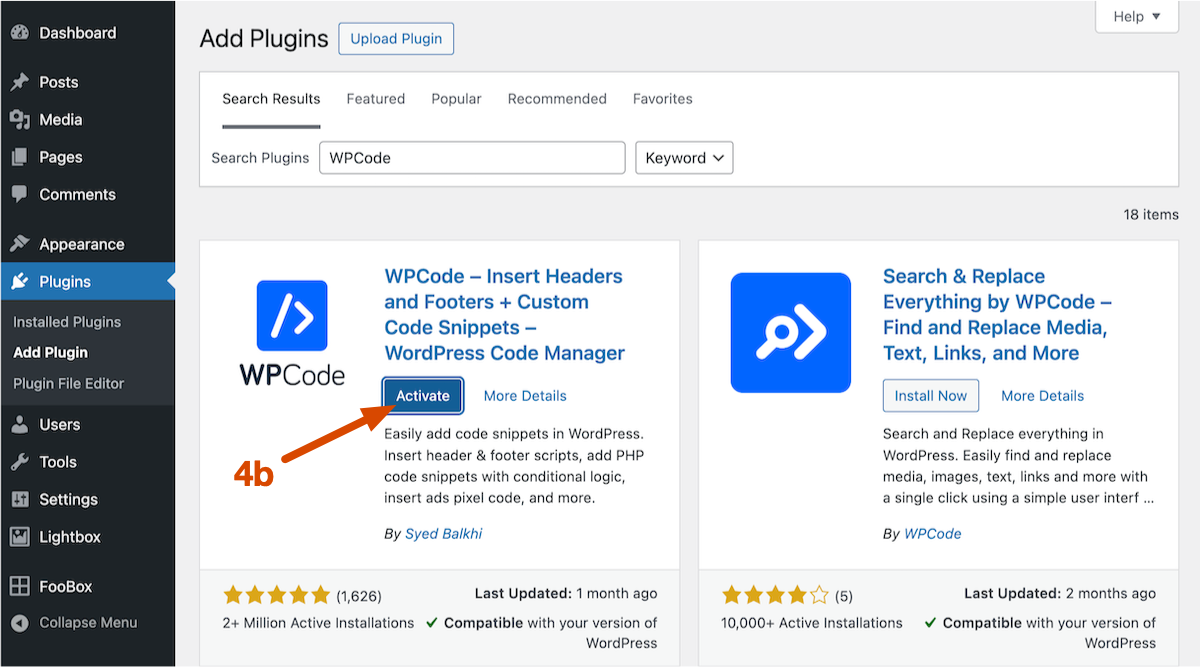This screenshot has height=667, width=1201.
Task: Click the Activate button for WPCode
Action: point(423,396)
